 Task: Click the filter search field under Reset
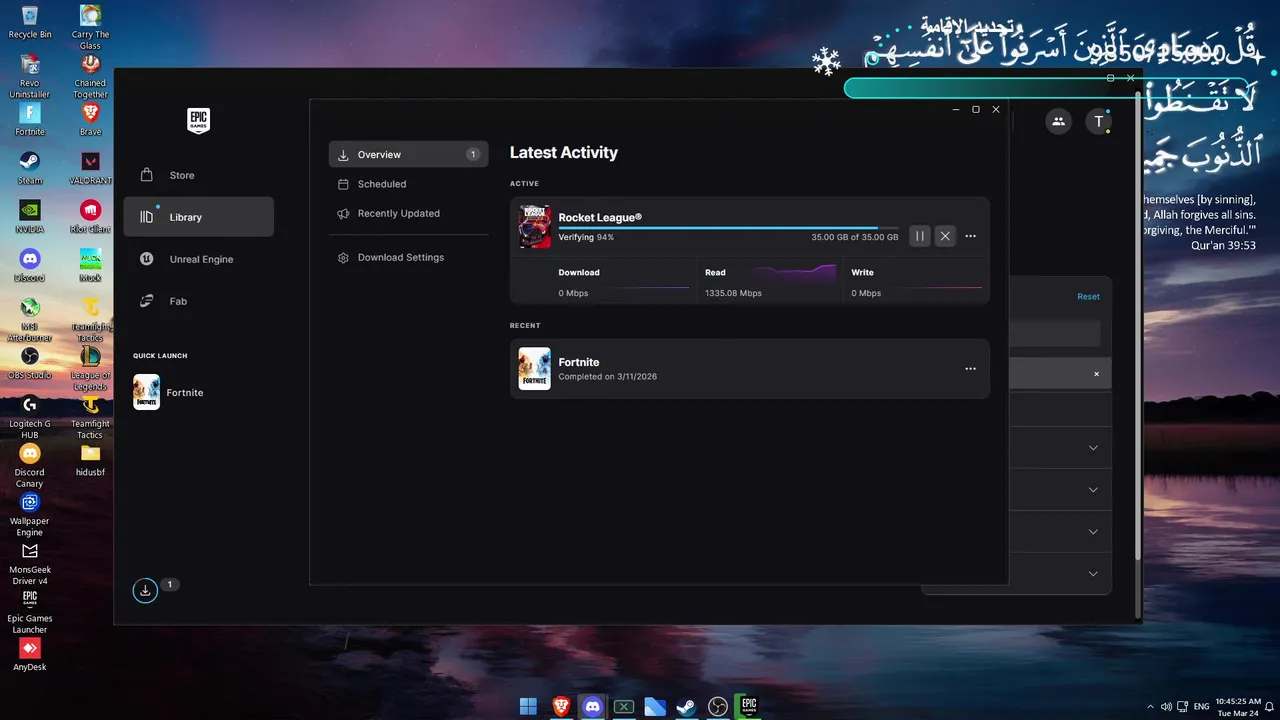pyautogui.click(x=1054, y=333)
